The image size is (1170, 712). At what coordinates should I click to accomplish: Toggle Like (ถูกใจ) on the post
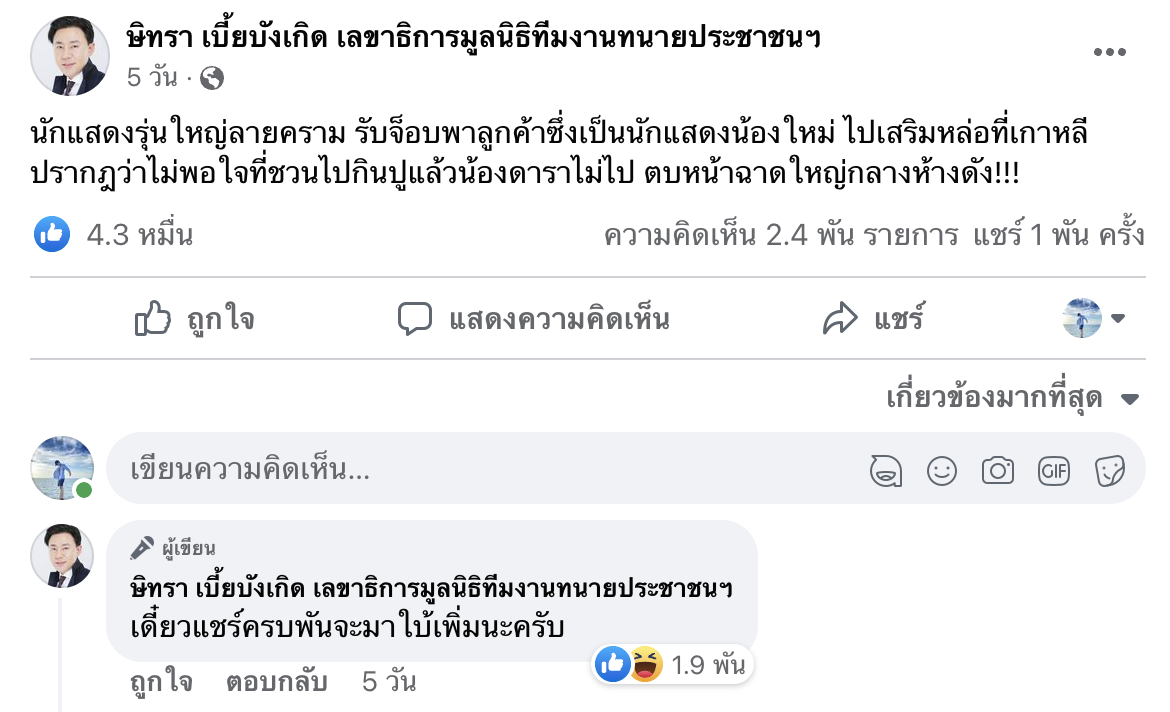pyautogui.click(x=194, y=319)
